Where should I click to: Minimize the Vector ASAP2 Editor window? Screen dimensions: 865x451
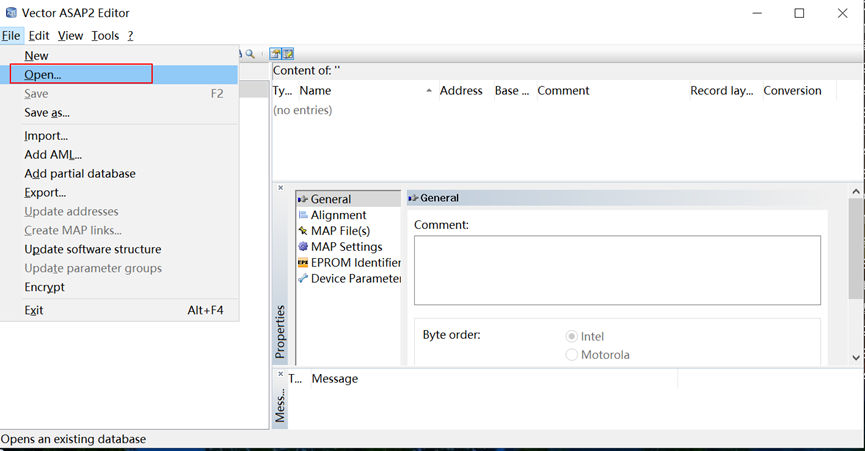[x=757, y=13]
